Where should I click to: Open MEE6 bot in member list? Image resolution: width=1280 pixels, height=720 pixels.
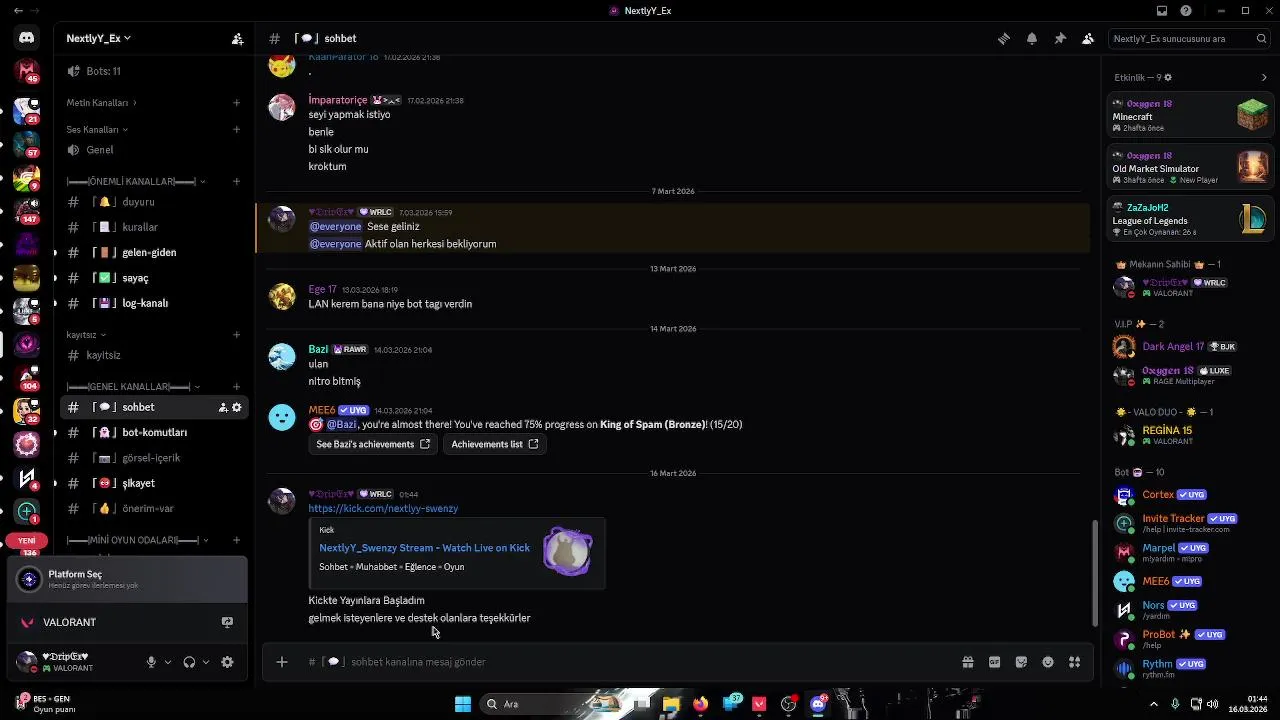1189,581
